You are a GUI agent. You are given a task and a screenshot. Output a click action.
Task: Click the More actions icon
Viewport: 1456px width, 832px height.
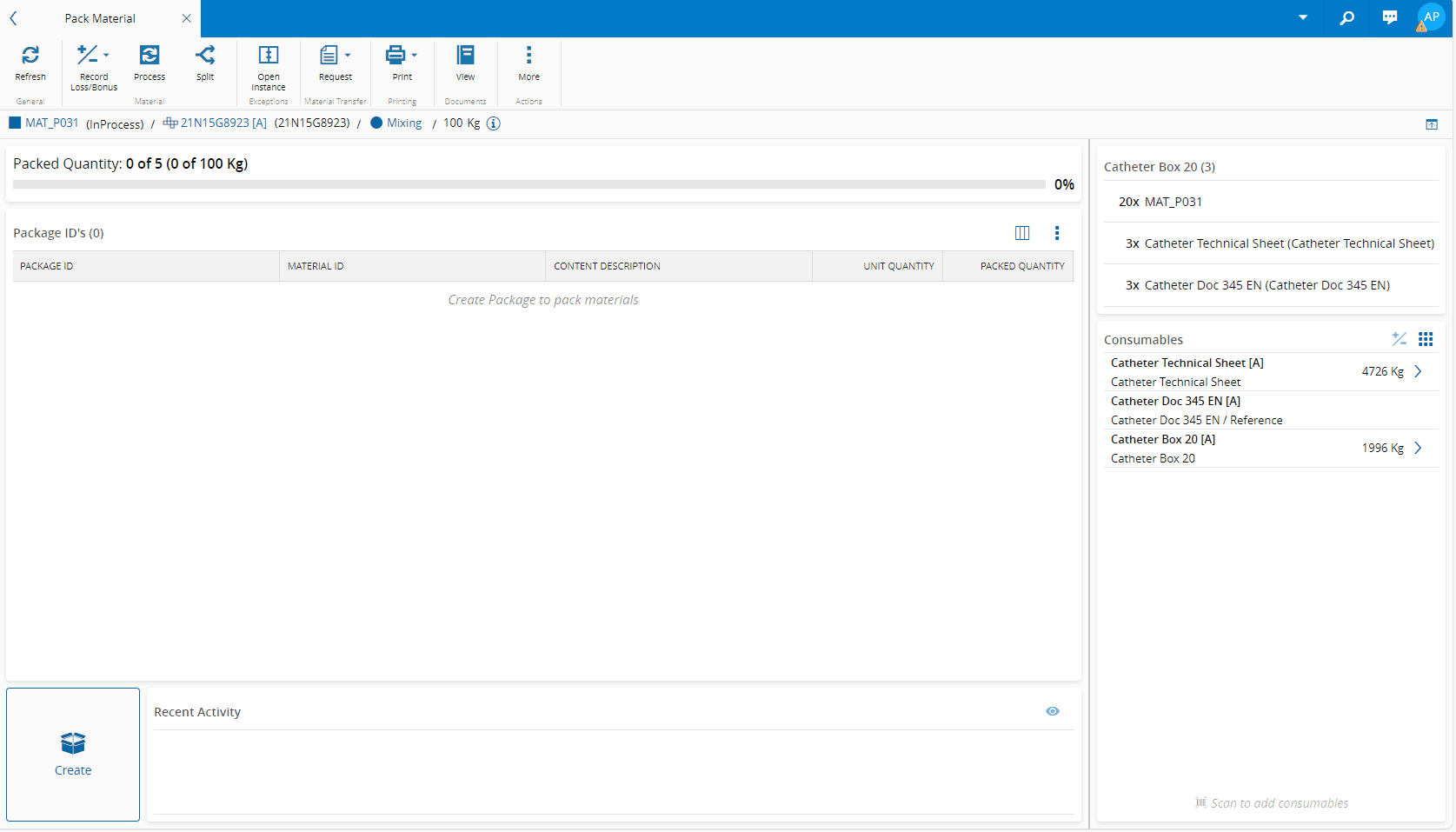click(529, 56)
